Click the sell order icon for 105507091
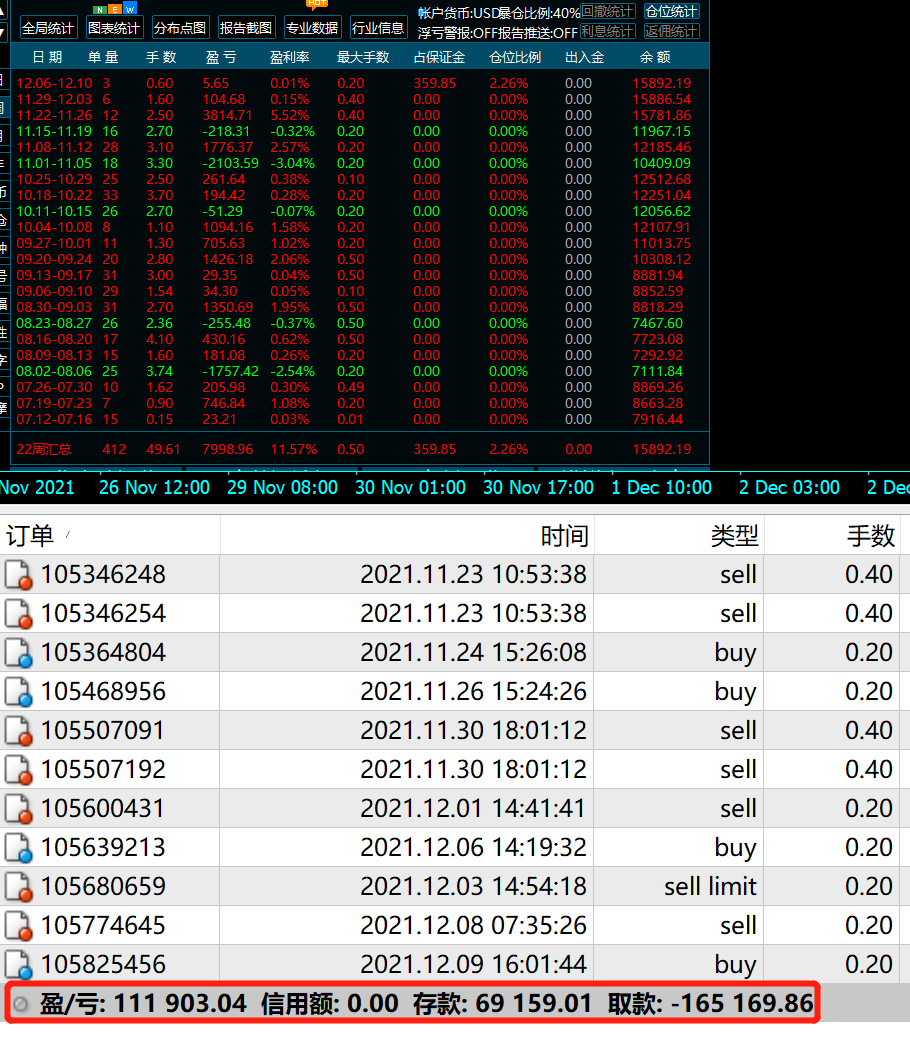 [x=17, y=730]
